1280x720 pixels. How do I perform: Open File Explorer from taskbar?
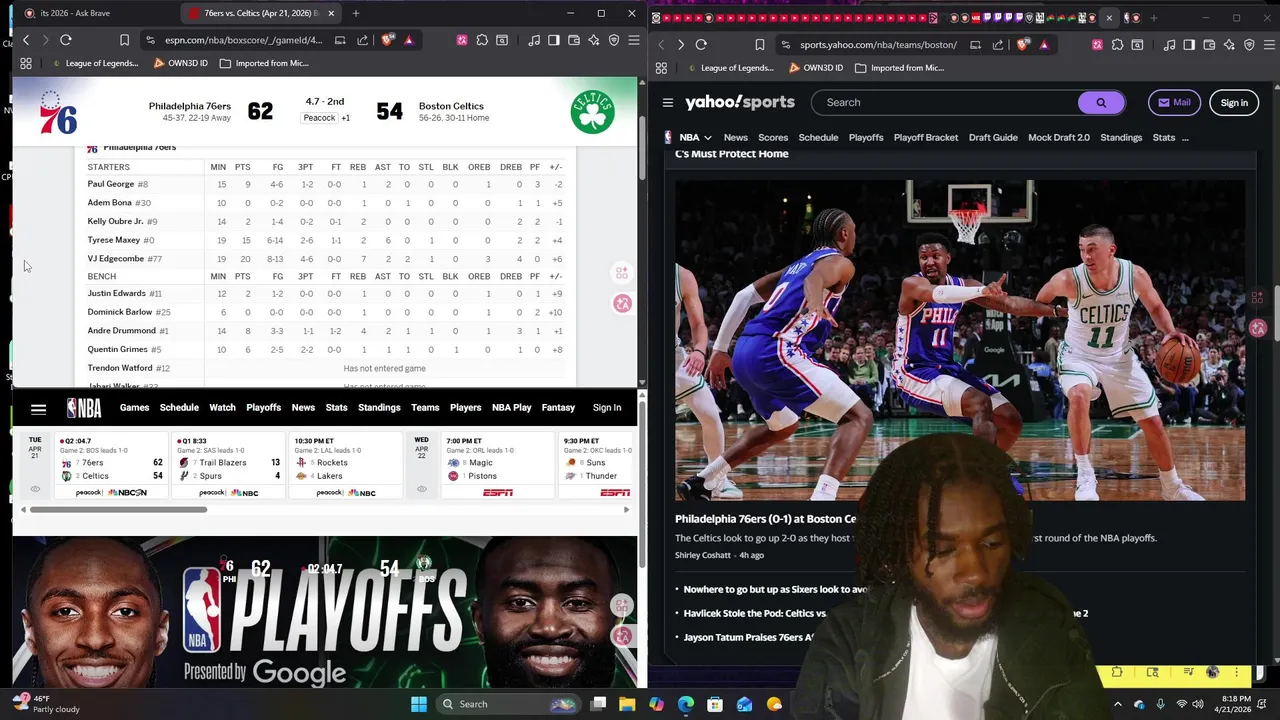click(627, 704)
